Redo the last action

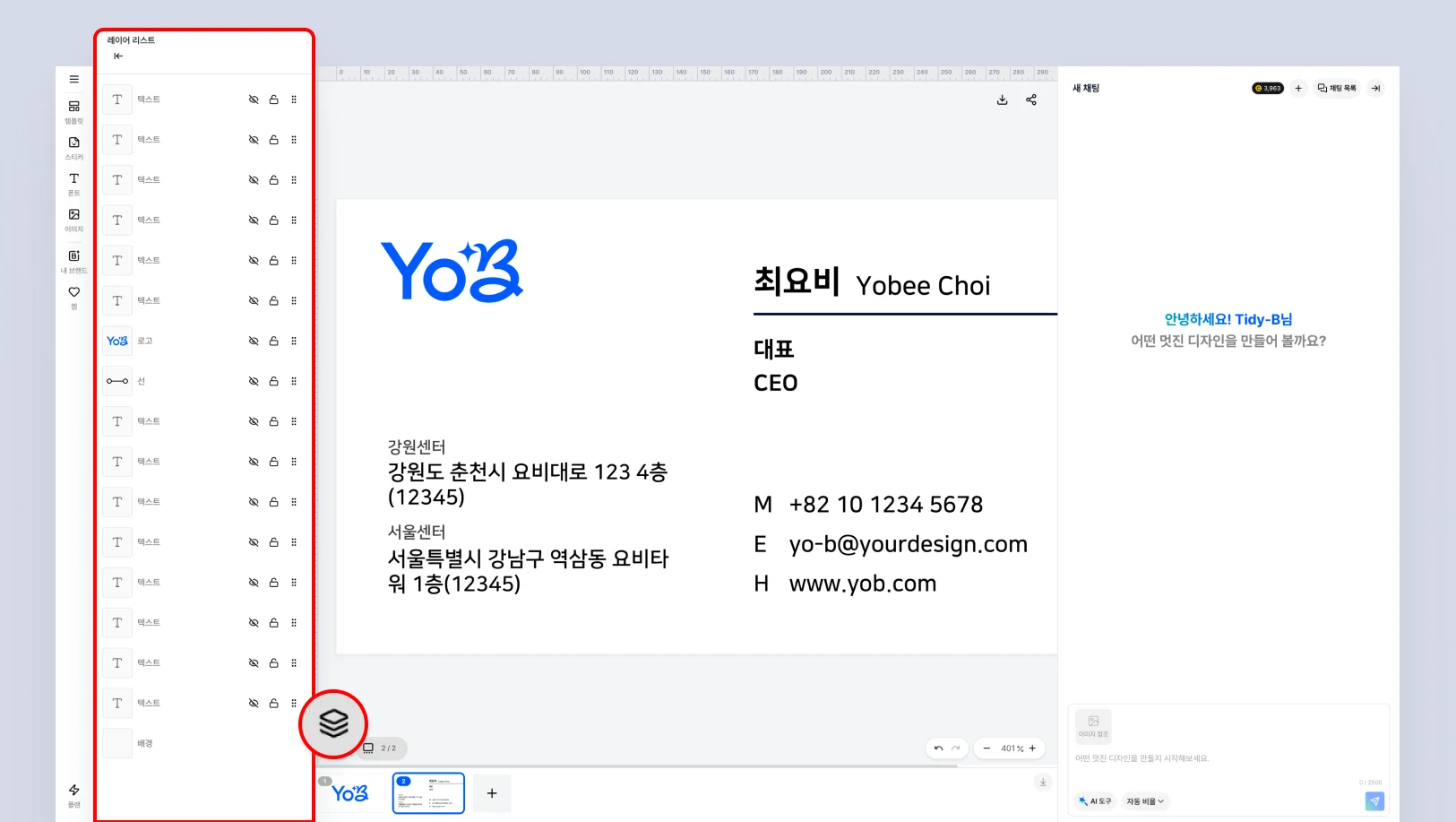click(x=956, y=748)
